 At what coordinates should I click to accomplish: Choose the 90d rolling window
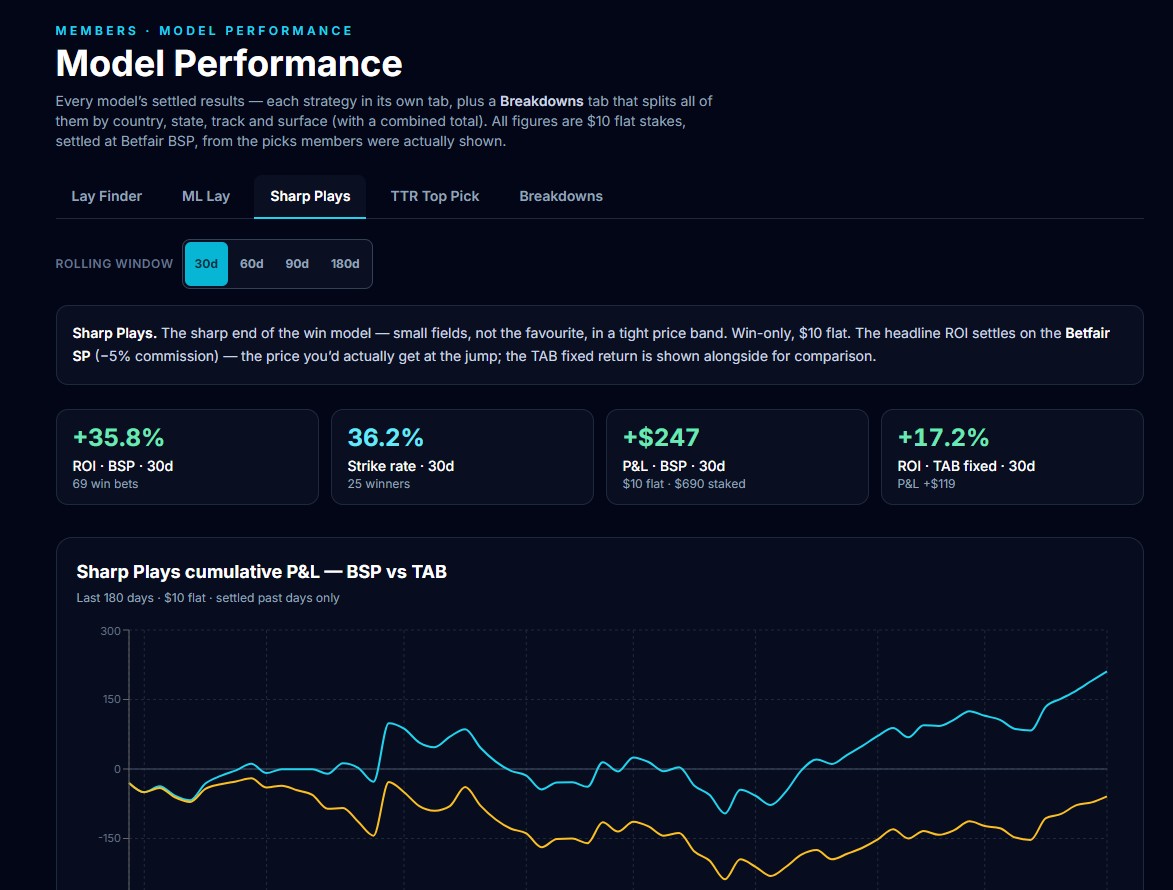(x=297, y=264)
